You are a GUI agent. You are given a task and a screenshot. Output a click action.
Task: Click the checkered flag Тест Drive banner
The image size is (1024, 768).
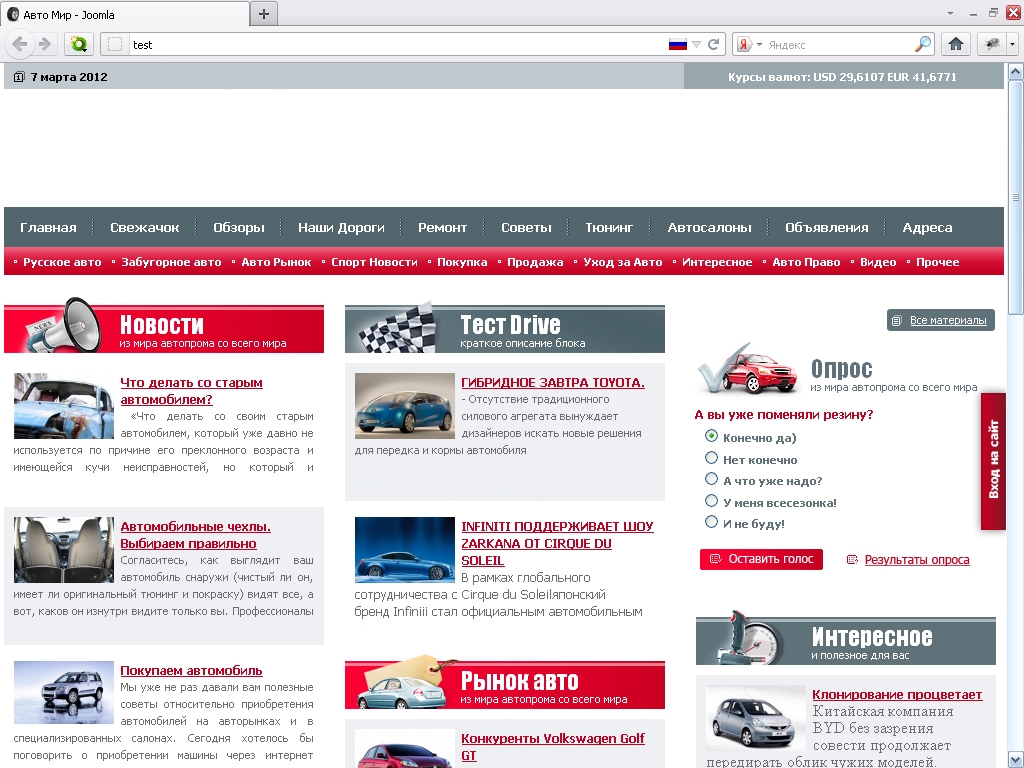pyautogui.click(x=505, y=328)
